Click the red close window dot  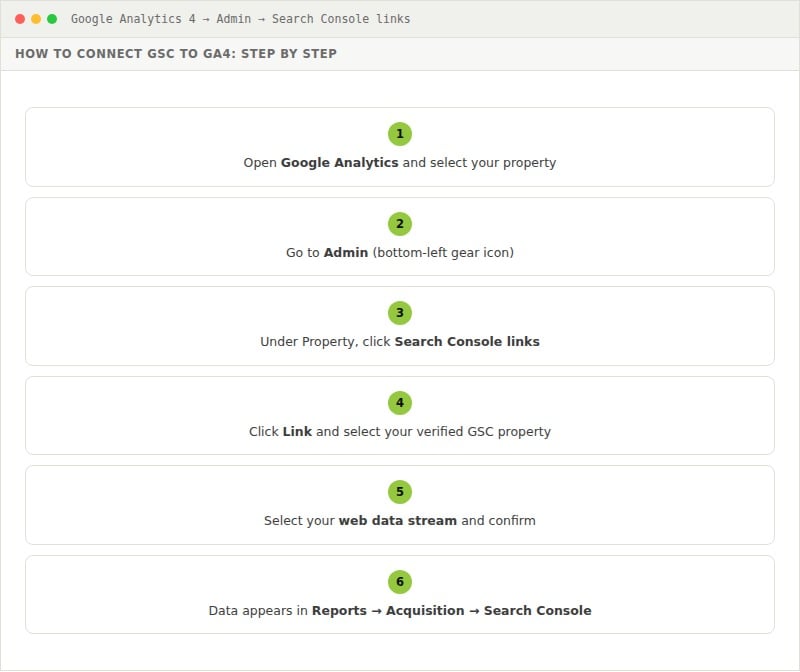20,19
